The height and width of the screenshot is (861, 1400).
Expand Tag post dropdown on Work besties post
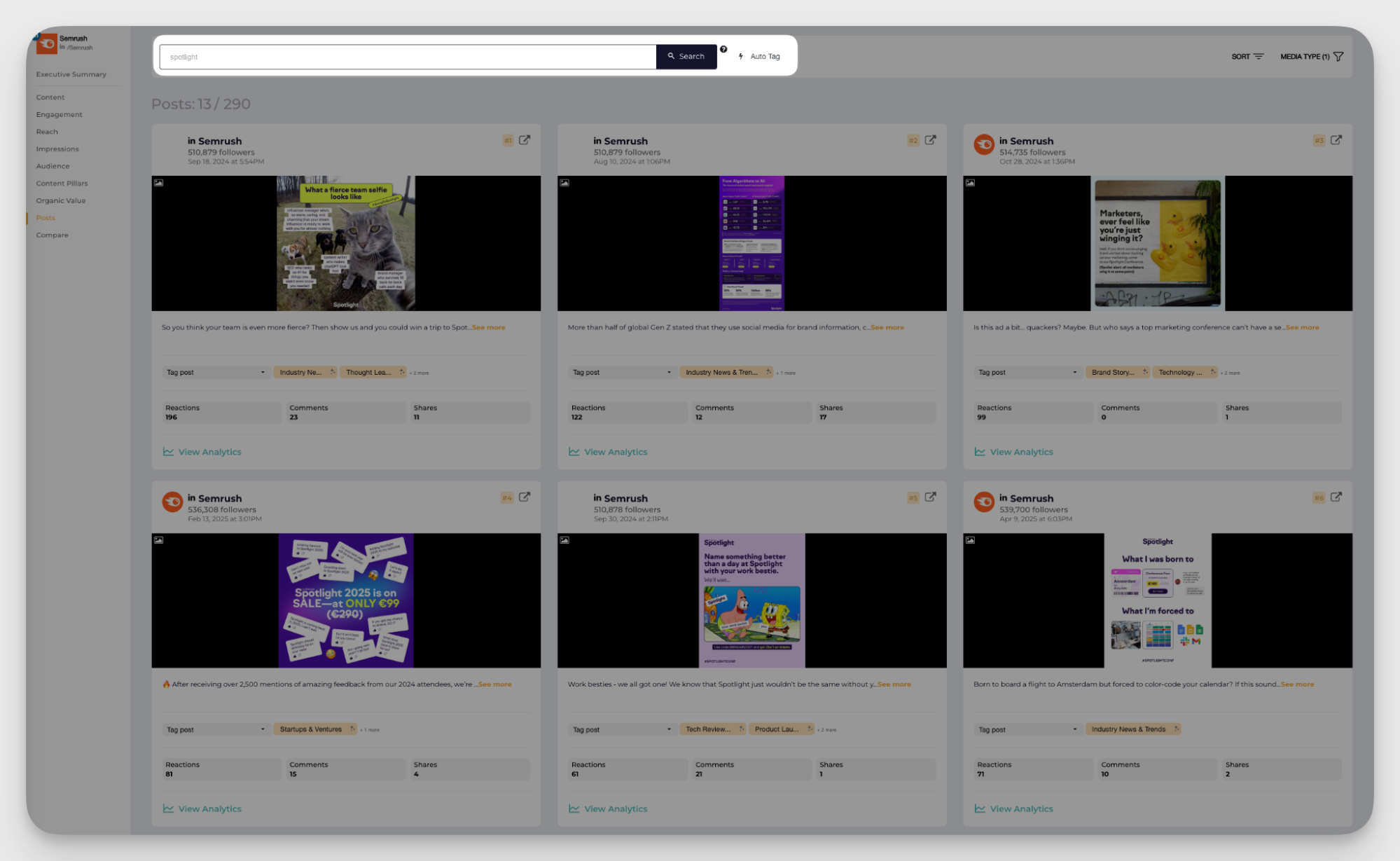622,729
